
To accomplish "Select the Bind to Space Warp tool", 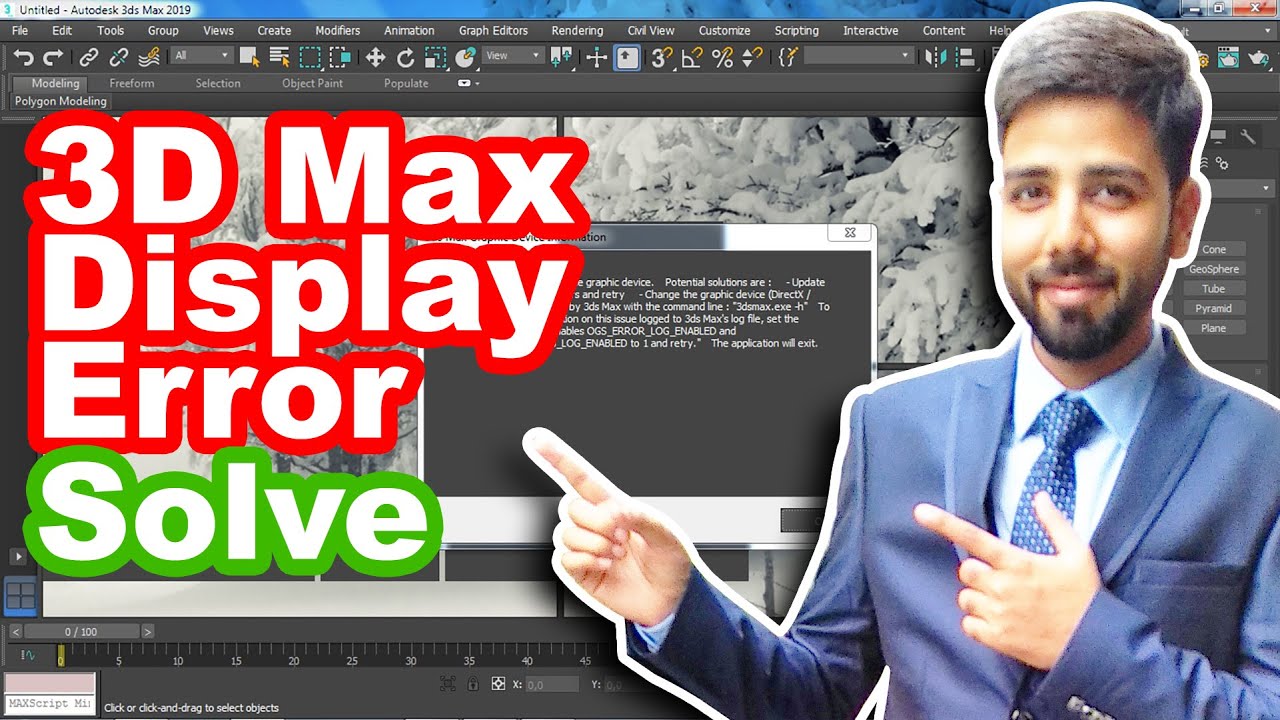I will click(149, 57).
